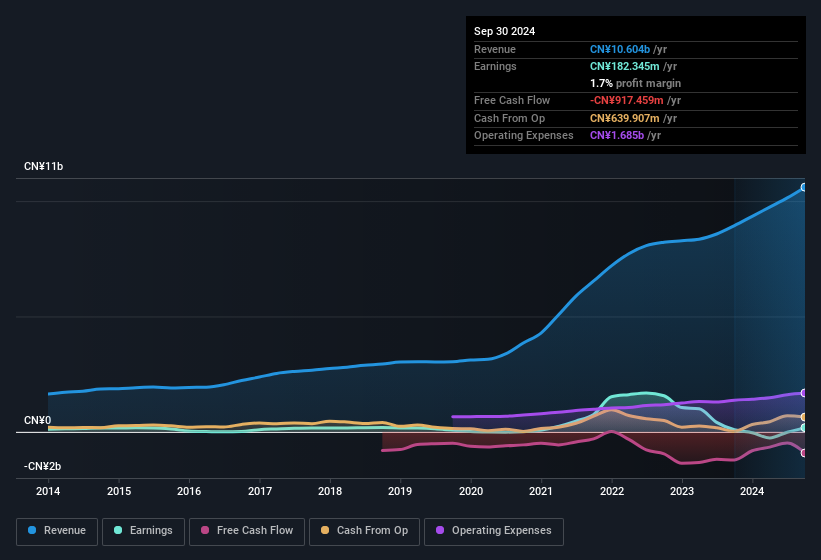Toggle the Revenue series in the legend
The image size is (821, 560).
(x=57, y=530)
